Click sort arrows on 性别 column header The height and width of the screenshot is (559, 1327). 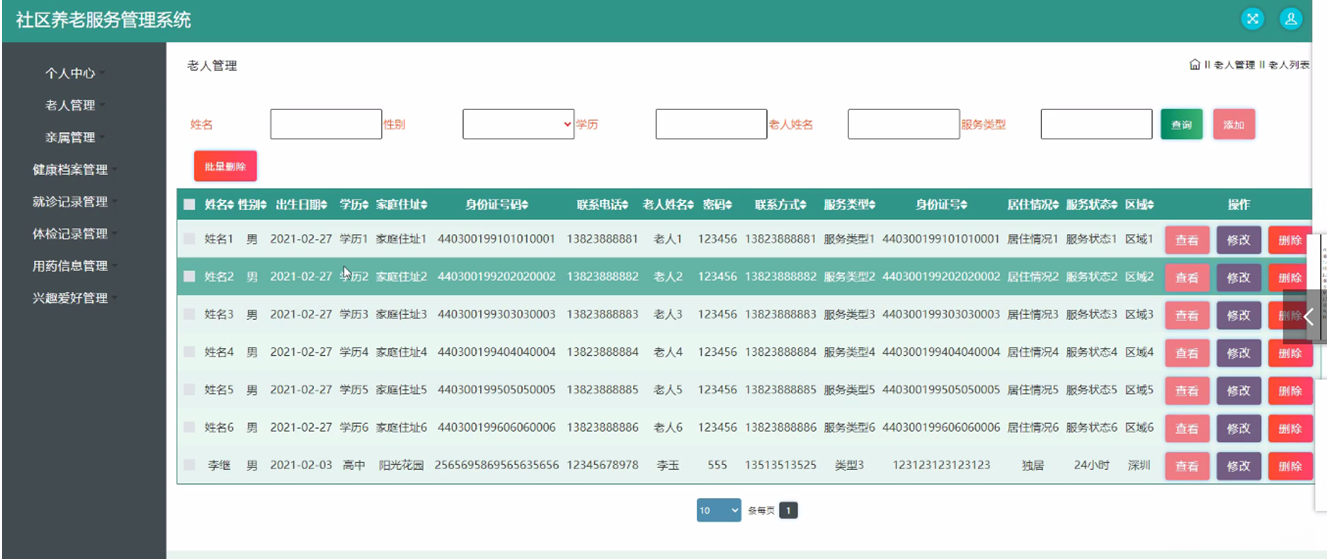(264, 205)
